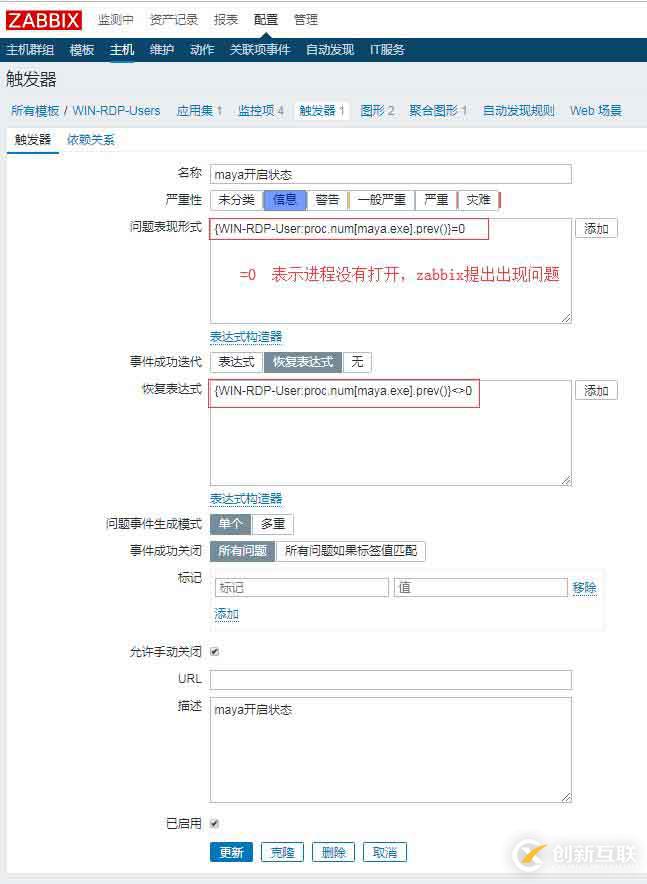
Task: Select 恢复表达式 for 事件成功迭代
Action: pos(303,362)
